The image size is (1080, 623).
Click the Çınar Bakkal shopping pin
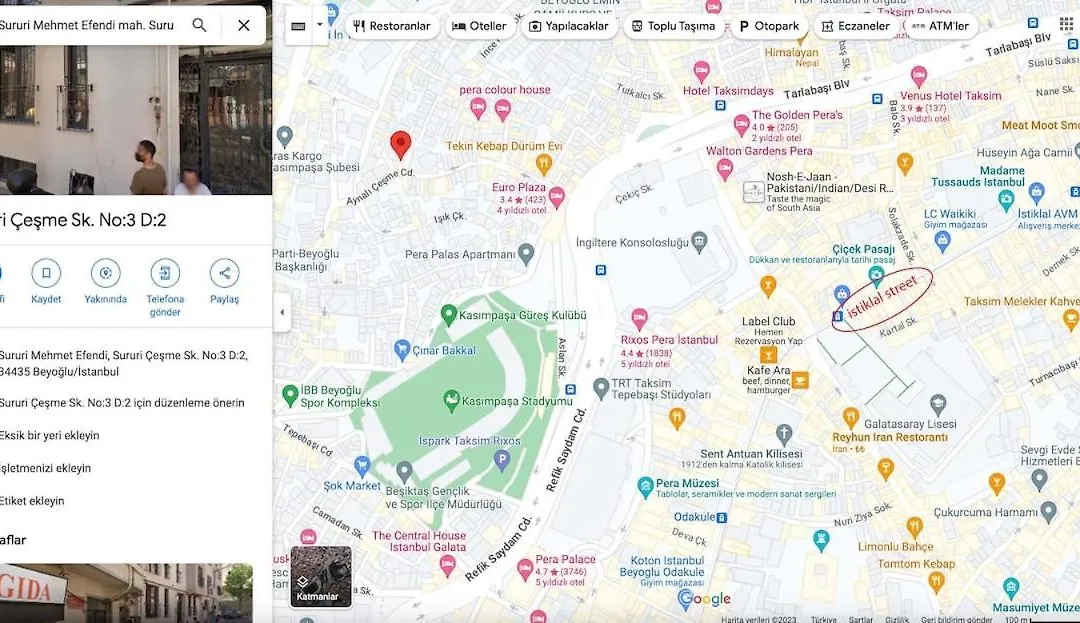click(x=402, y=350)
